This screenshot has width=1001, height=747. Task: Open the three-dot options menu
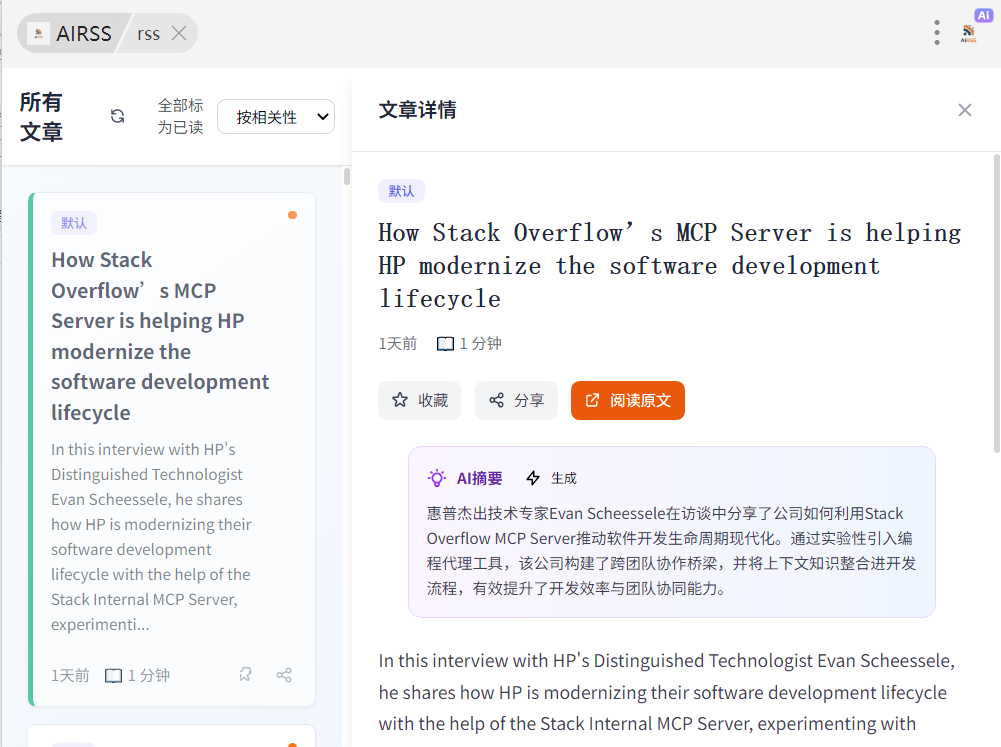coord(936,33)
